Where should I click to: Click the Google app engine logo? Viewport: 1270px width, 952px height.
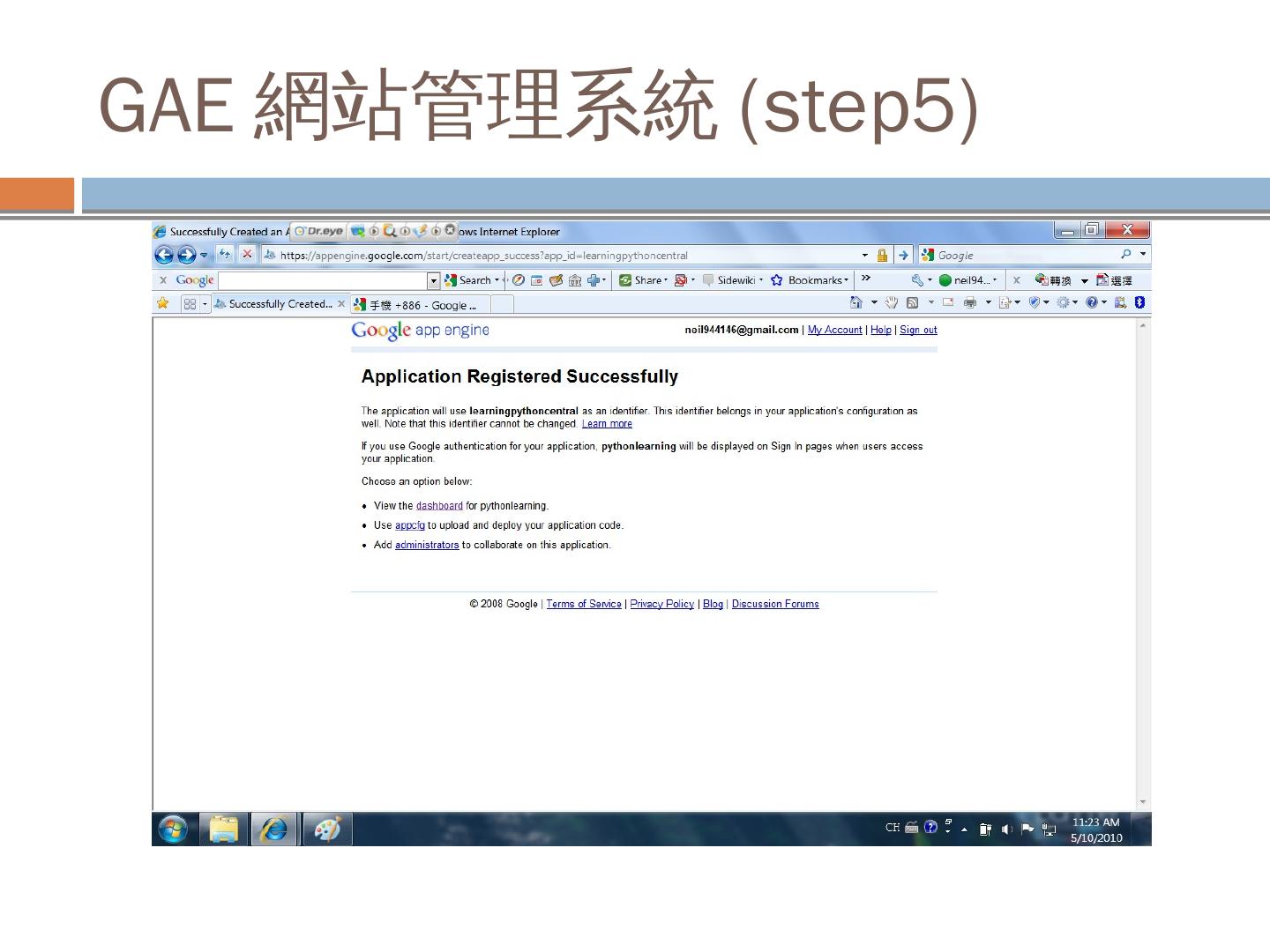(420, 331)
